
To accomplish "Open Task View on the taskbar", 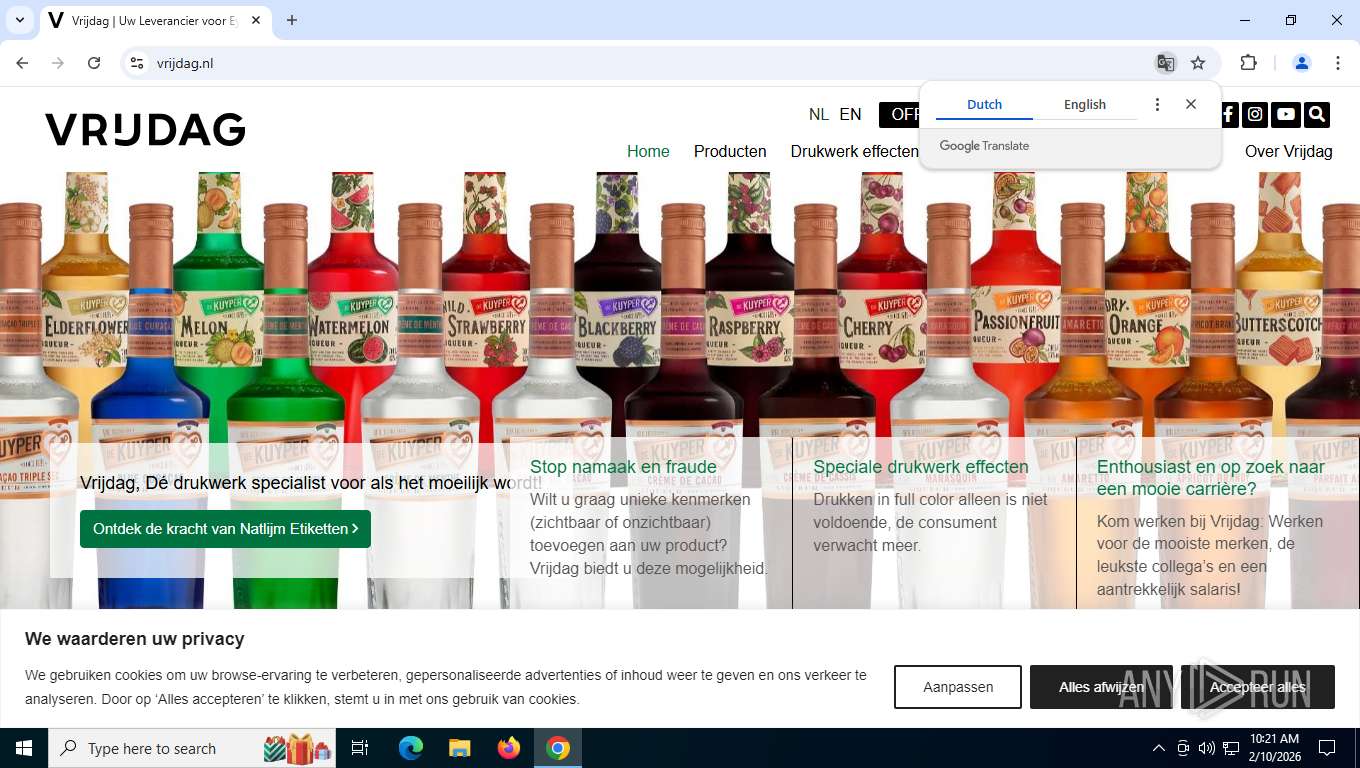I will (x=360, y=748).
